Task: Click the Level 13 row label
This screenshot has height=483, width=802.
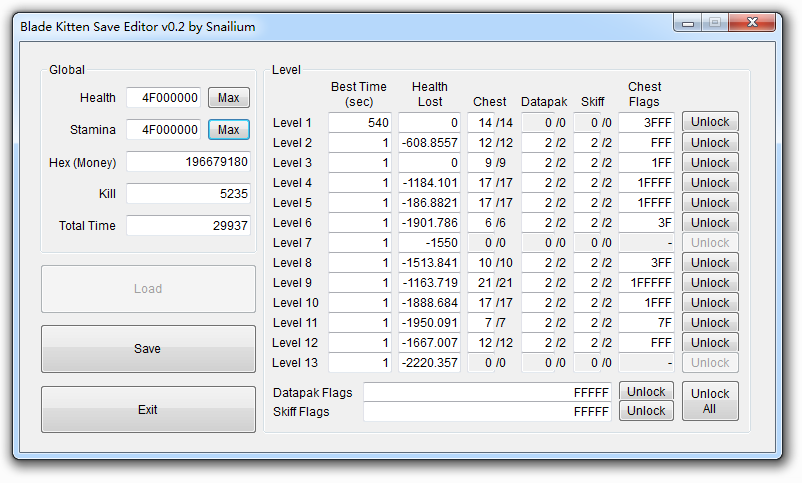Action: [x=295, y=363]
